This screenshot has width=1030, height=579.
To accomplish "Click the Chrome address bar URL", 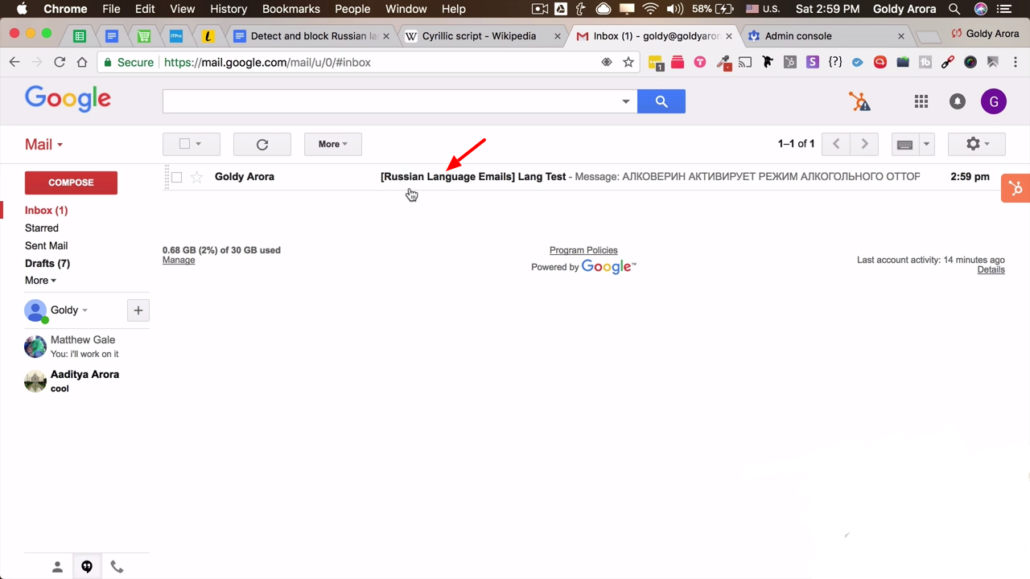I will click(267, 62).
